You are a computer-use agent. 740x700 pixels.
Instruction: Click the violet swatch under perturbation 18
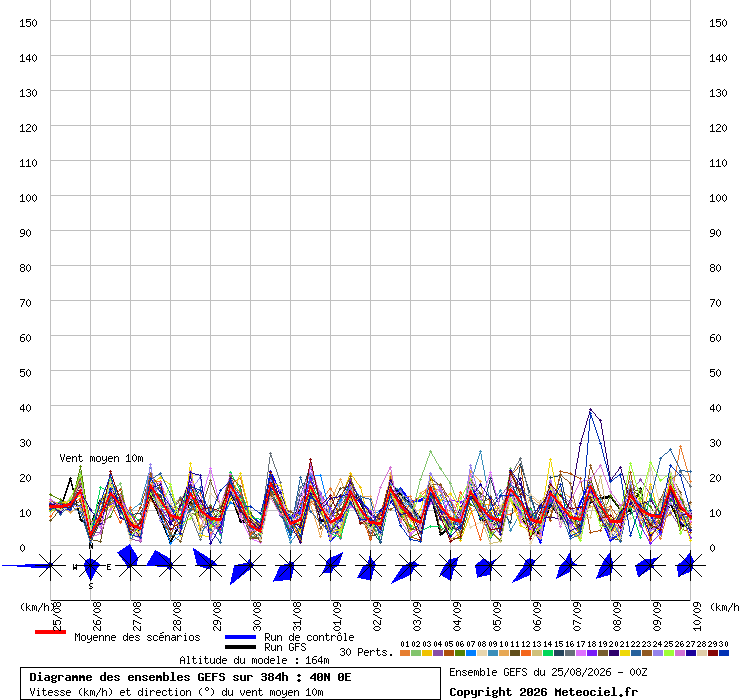point(592,653)
